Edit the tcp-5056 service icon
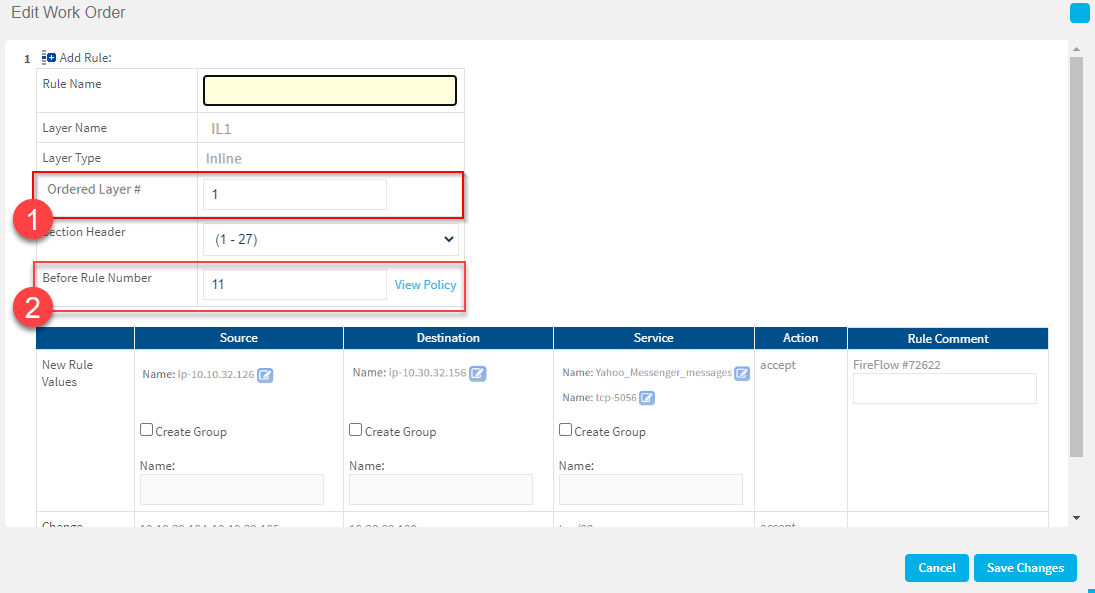The width and height of the screenshot is (1095, 593). pyautogui.click(x=647, y=398)
